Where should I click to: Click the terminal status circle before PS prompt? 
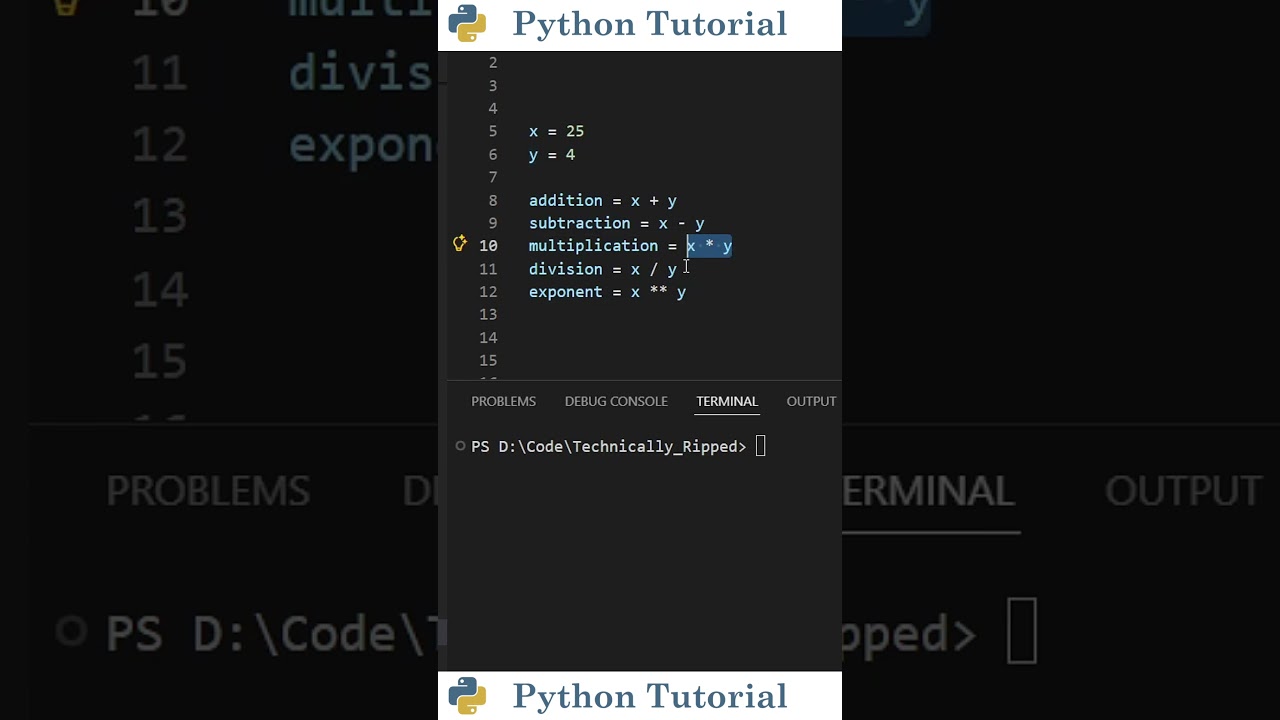point(460,446)
